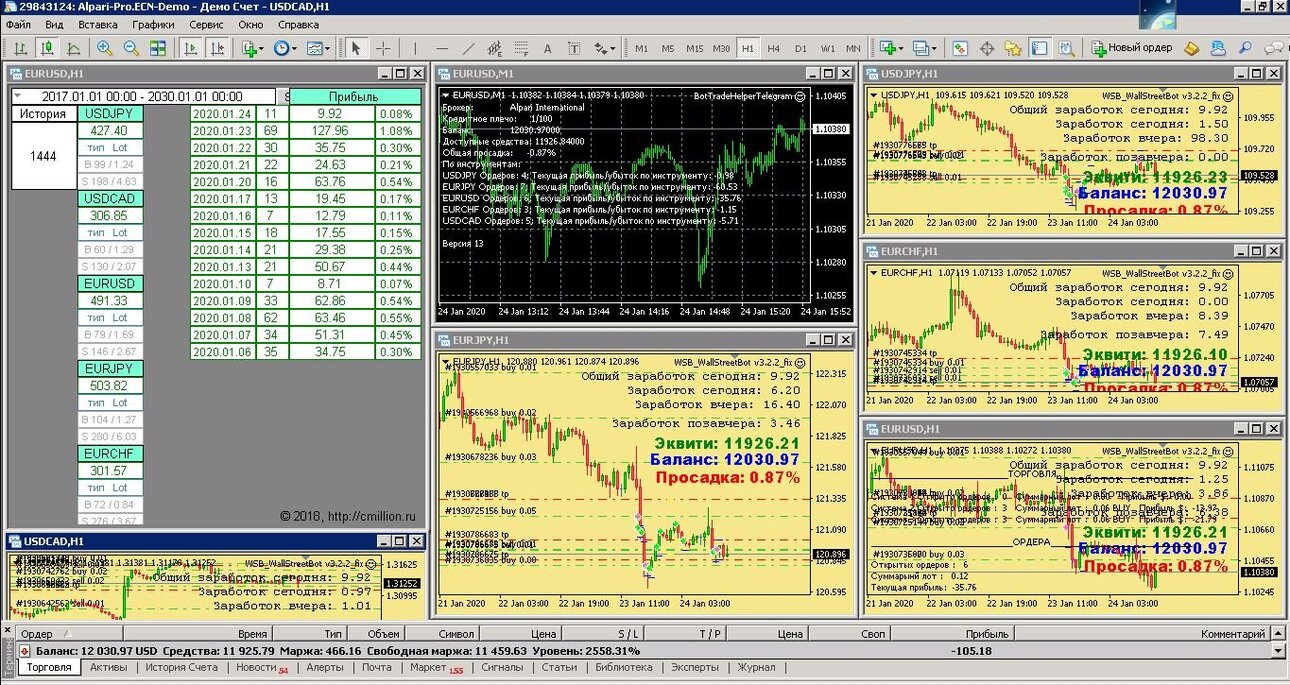Draw a horizontal line tool
Viewport: 1290px width, 685px height.
click(x=442, y=48)
